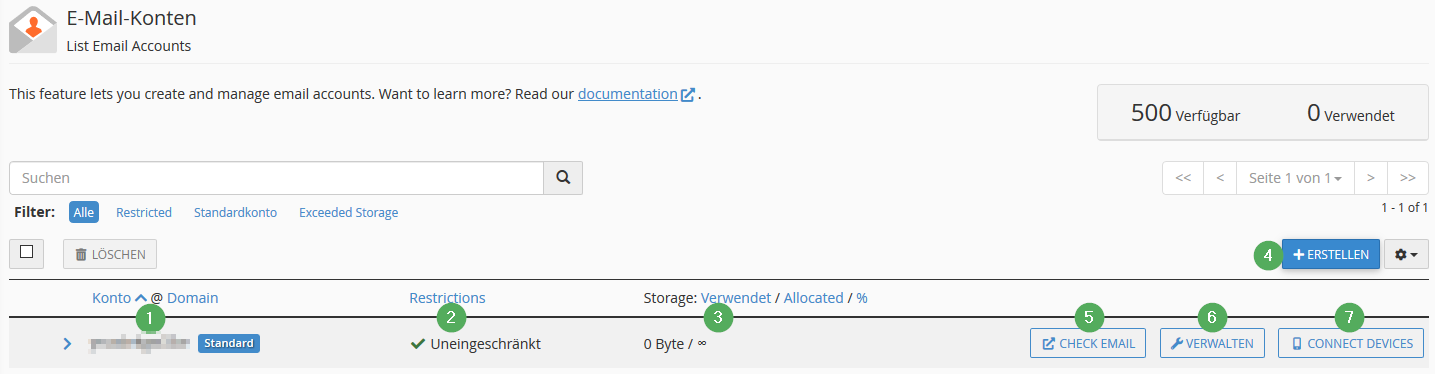Click the E-Mail-Konten envelope icon
The height and width of the screenshot is (374, 1435).
(x=32, y=29)
